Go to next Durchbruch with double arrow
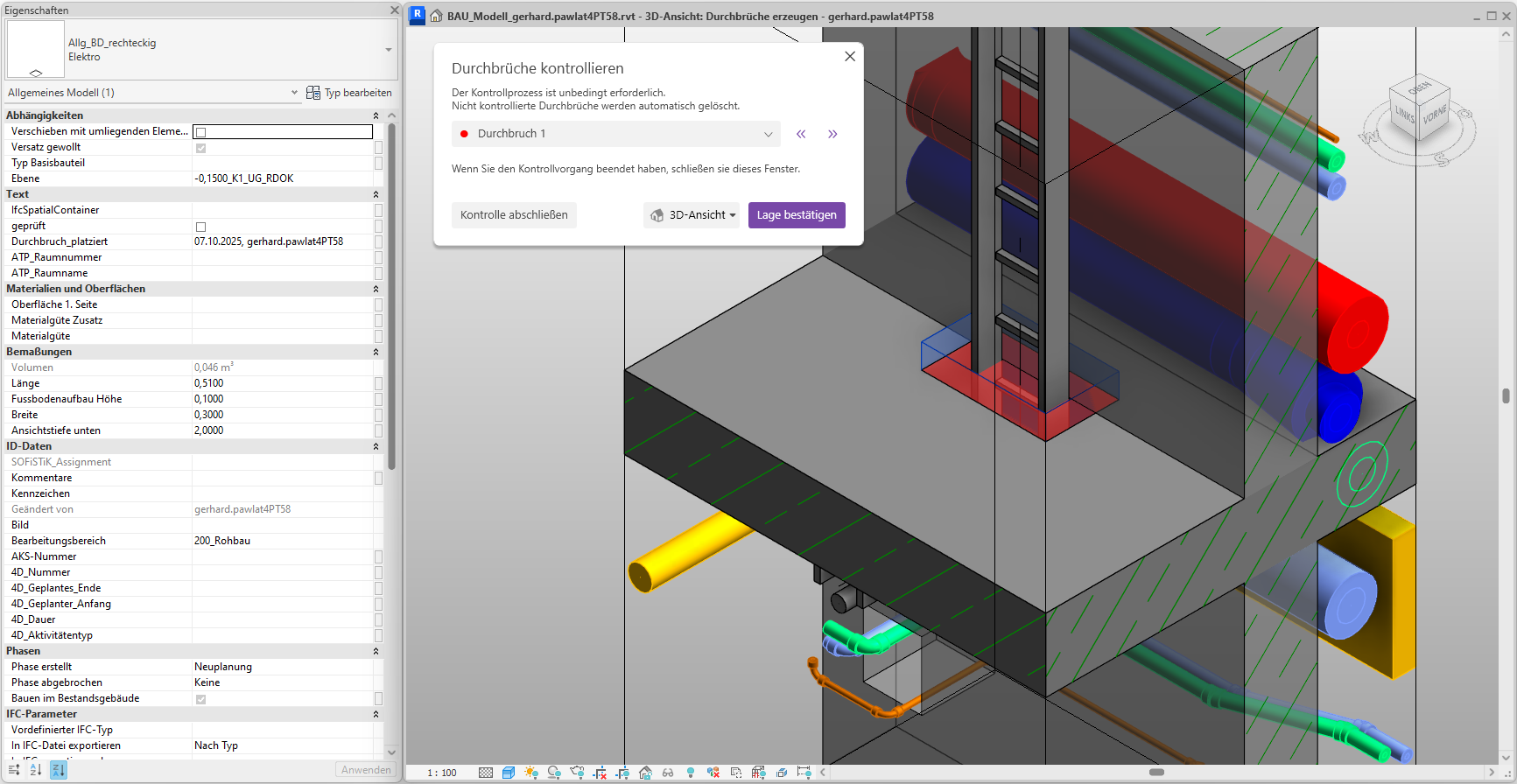 click(832, 134)
